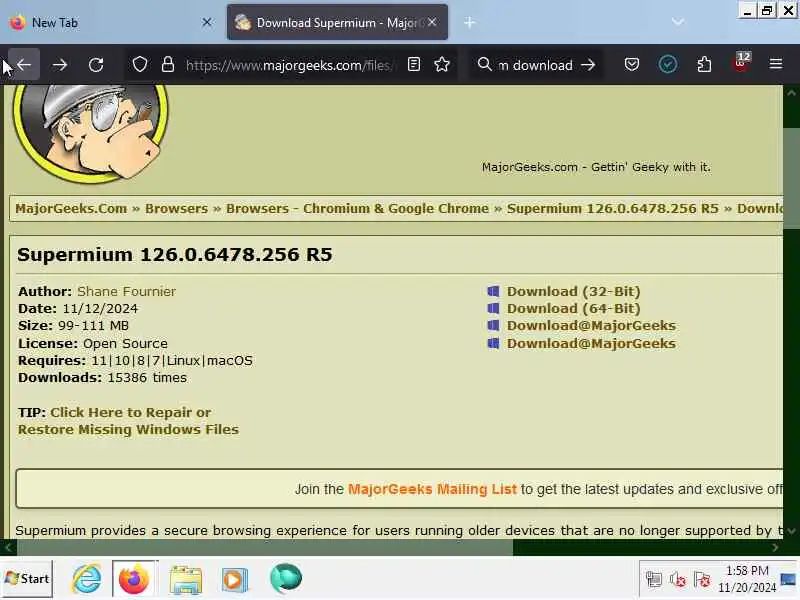Open Windows Media Player from taskbar
Screen dimensions: 800x600
click(x=234, y=579)
